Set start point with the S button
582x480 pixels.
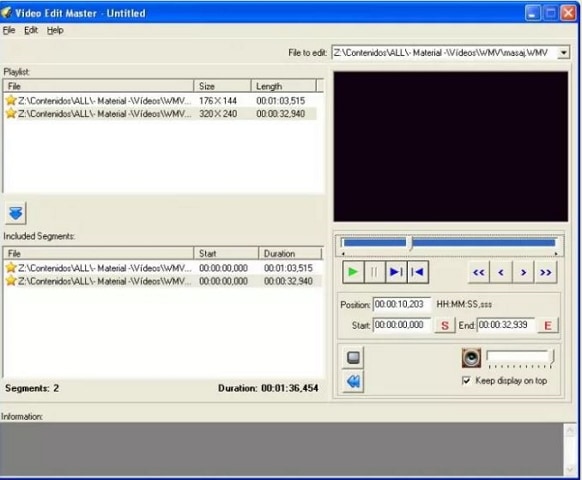445,326
